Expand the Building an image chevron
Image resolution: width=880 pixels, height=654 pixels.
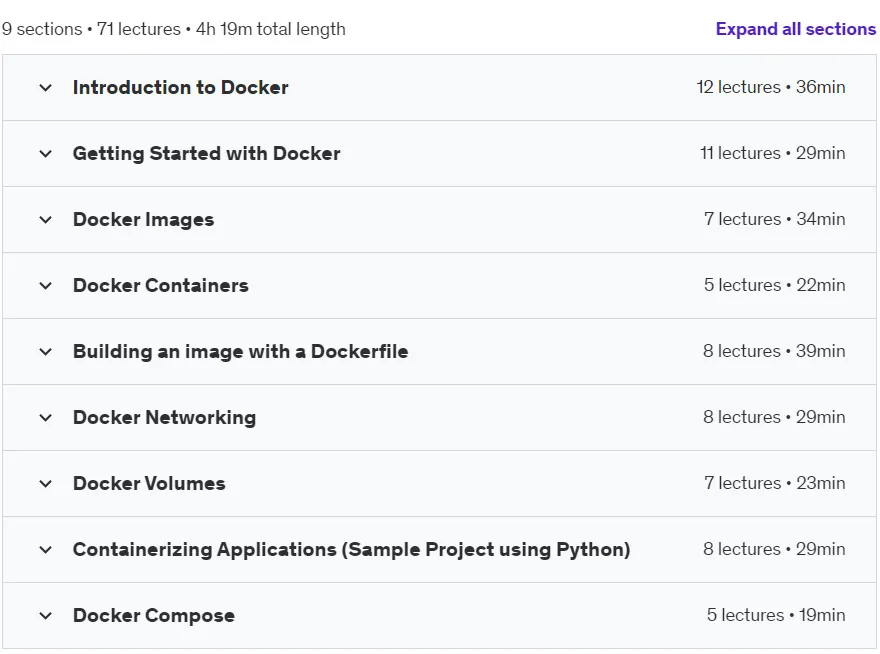click(45, 352)
